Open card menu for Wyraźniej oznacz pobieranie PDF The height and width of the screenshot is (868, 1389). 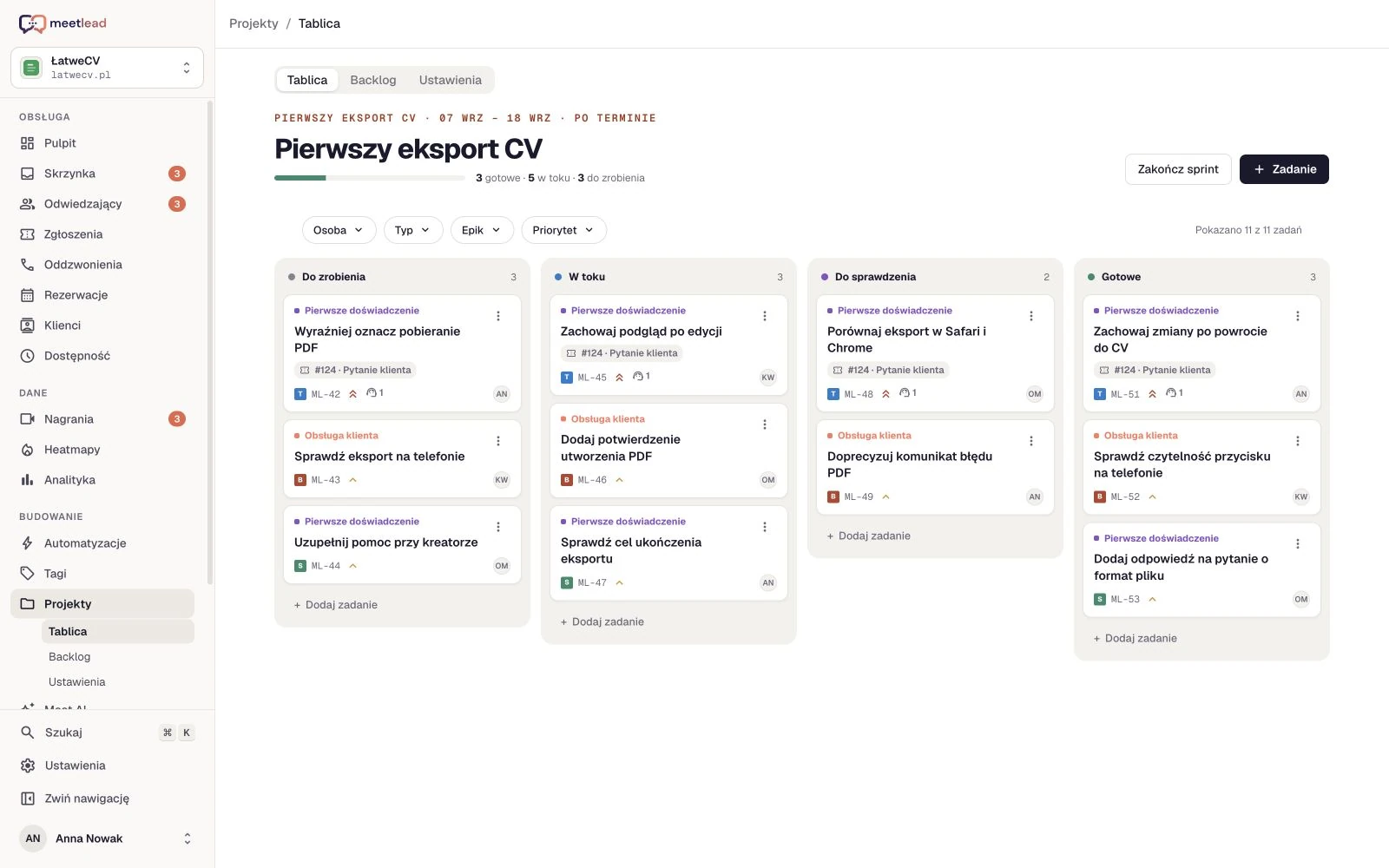tap(498, 316)
